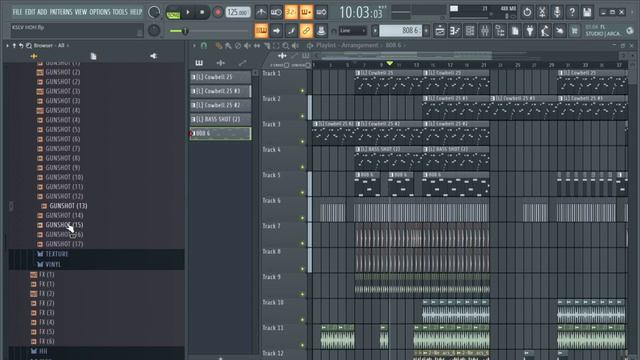Click the pattern selector showing 808 6

click(400, 31)
